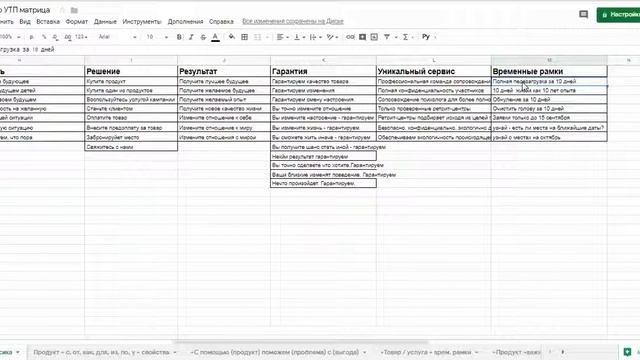Format selection as currency (р.)
Image resolution: width=640 pixels, height=360 pixels.
click(32, 37)
